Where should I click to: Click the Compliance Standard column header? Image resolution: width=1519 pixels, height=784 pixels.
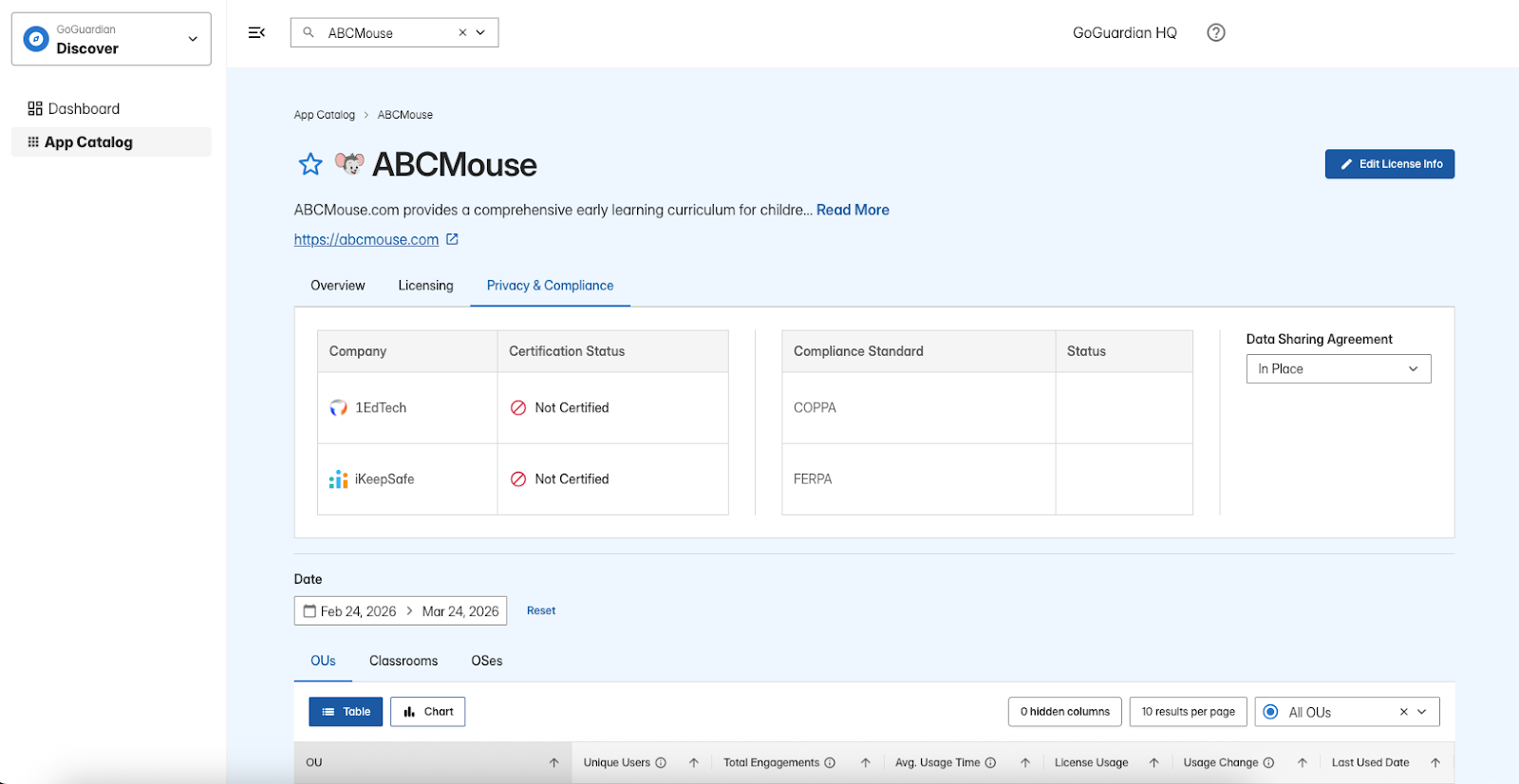click(918, 351)
